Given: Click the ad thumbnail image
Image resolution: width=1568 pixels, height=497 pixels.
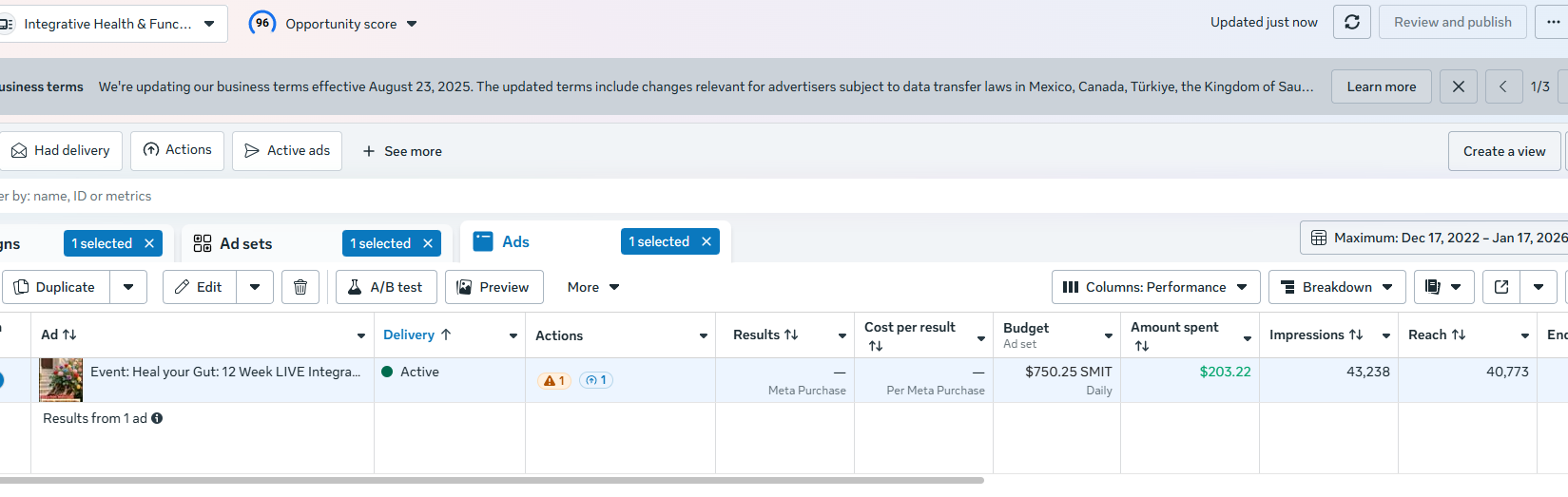Looking at the screenshot, I should pos(61,380).
